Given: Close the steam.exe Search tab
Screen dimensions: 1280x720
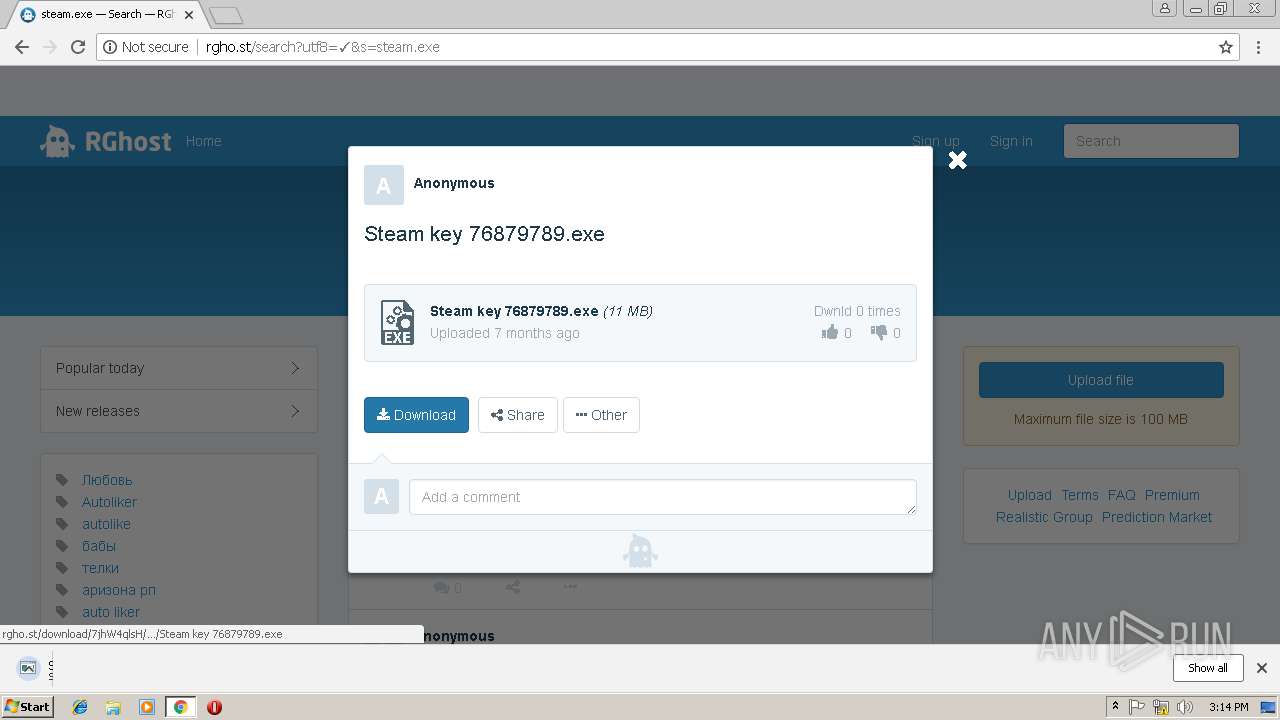Looking at the screenshot, I should coord(189,15).
